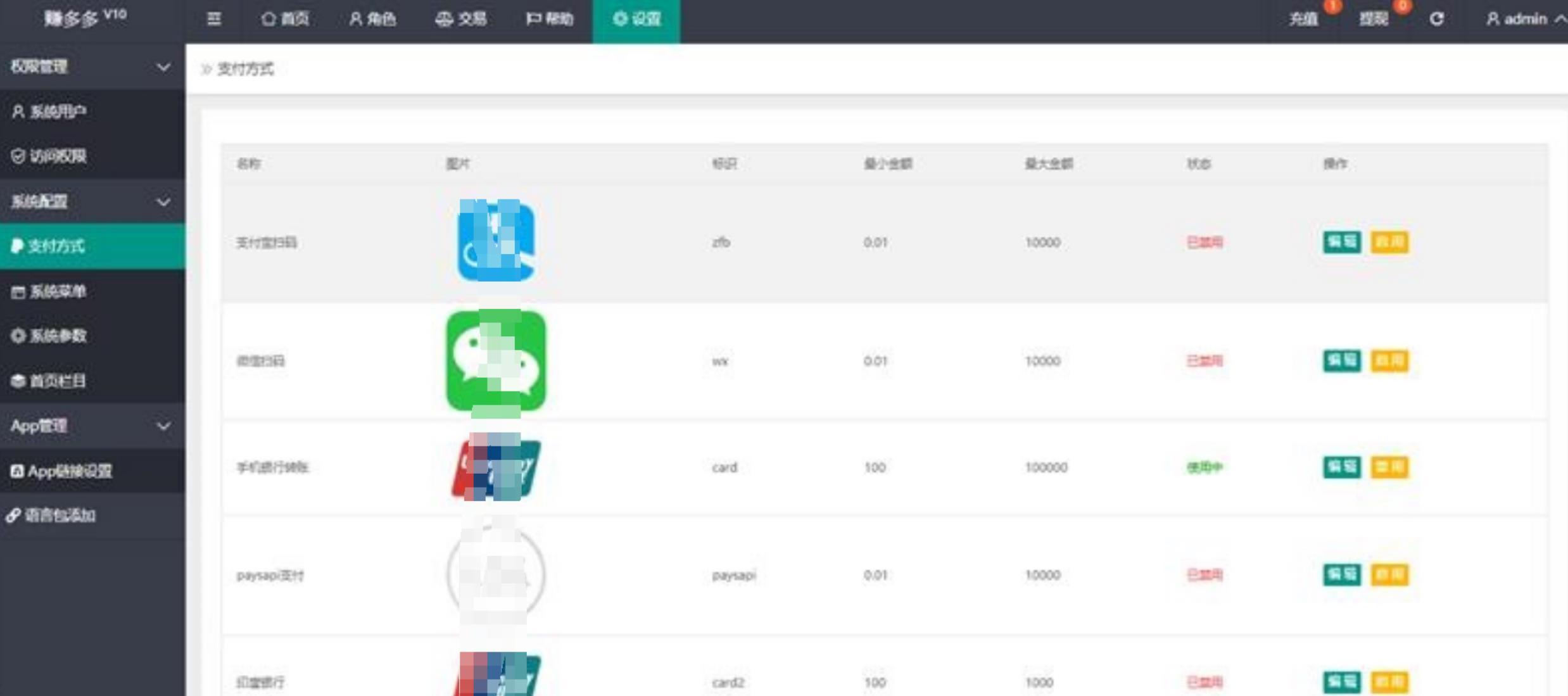
Task: Open the 帮助 tab
Action: click(x=549, y=19)
